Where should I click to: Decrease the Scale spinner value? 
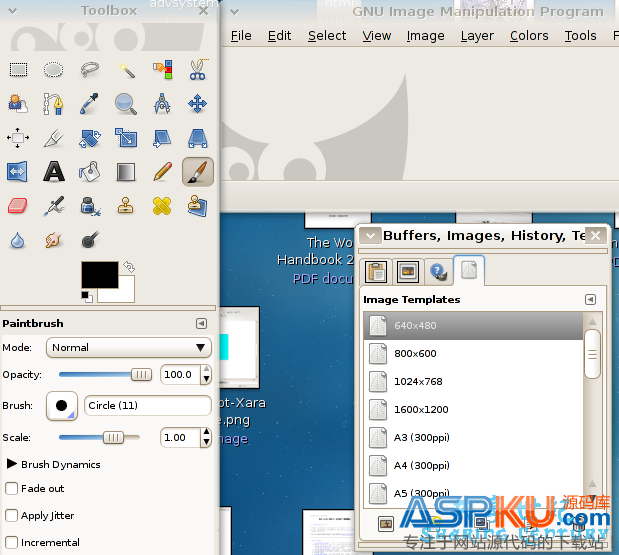coord(206,442)
